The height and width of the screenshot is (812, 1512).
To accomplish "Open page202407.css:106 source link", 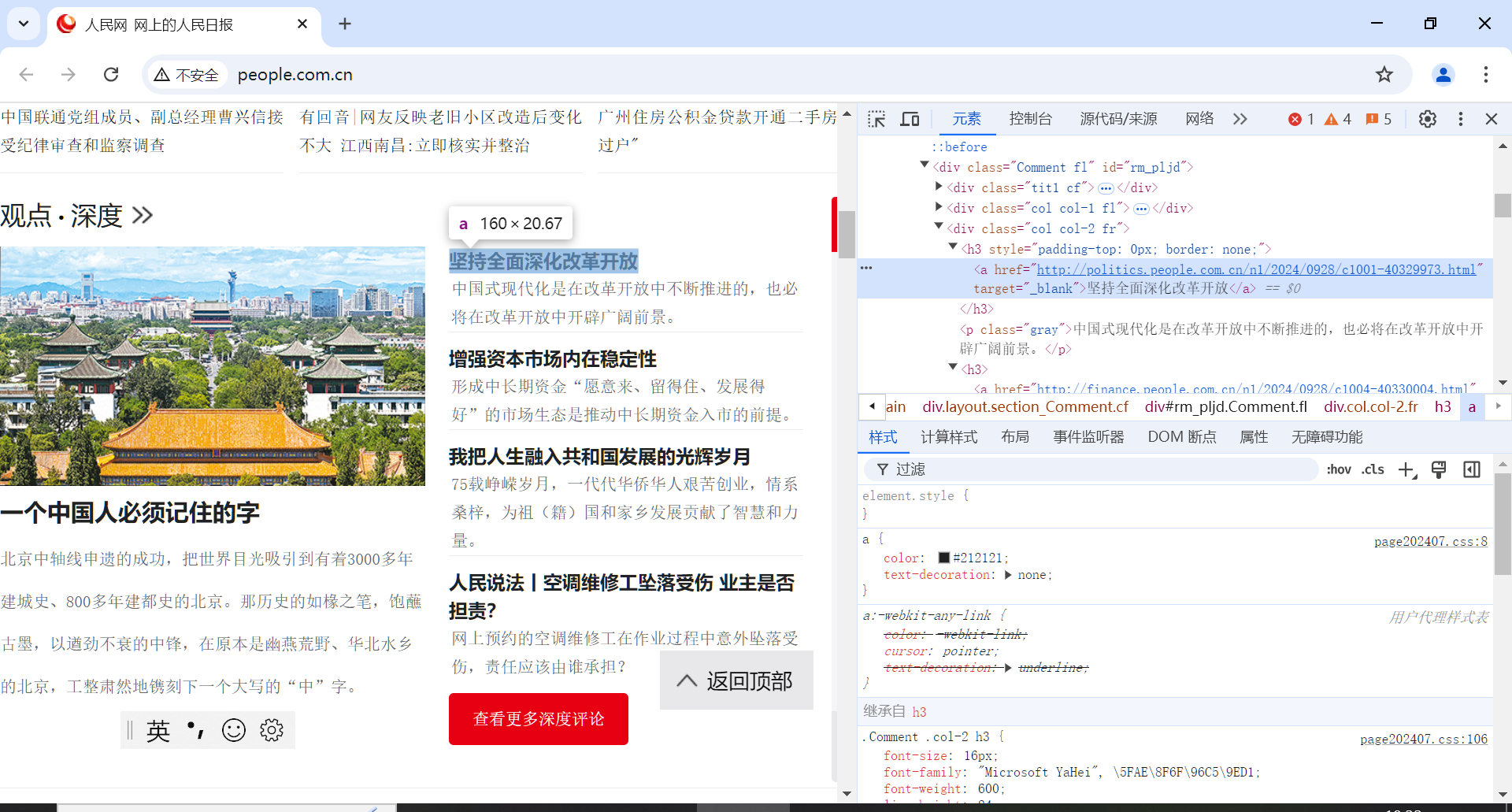I will (x=1424, y=739).
